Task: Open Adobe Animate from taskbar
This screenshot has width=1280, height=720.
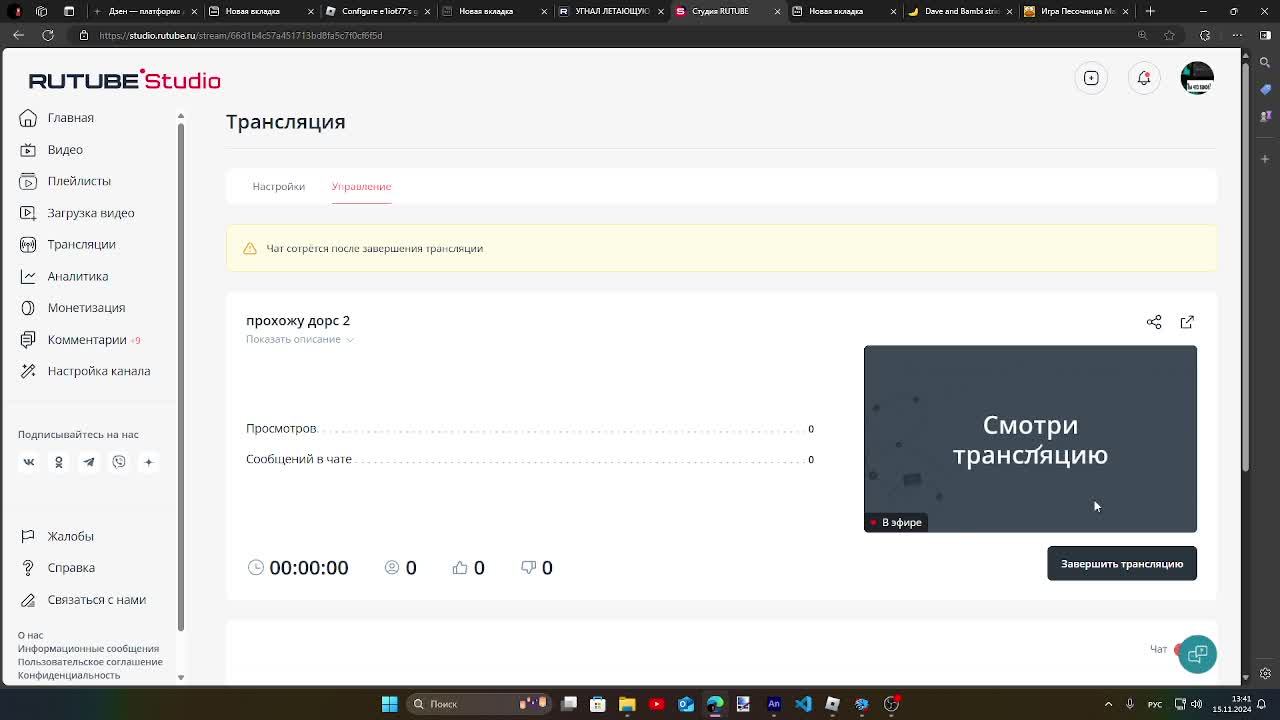Action: coord(773,704)
